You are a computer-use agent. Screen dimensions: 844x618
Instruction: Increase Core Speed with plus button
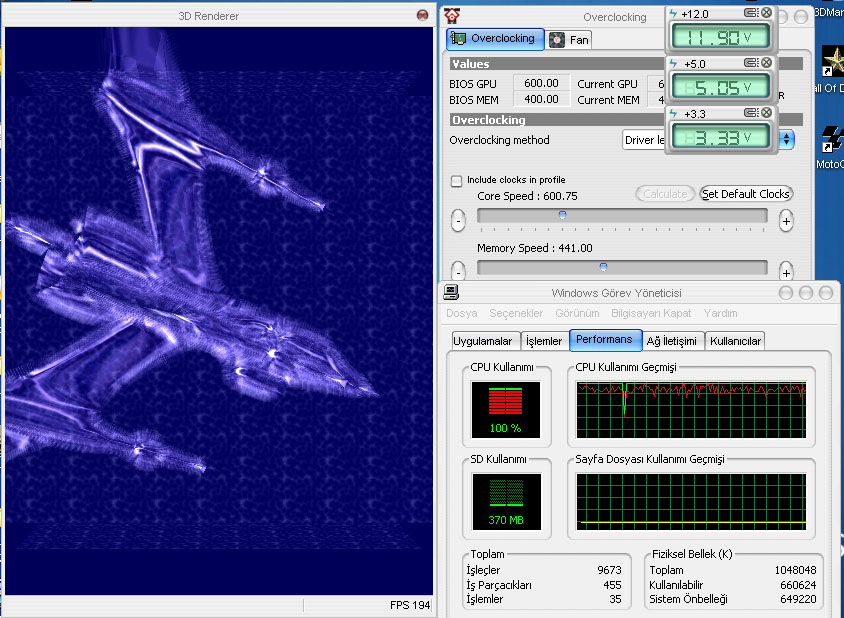787,220
